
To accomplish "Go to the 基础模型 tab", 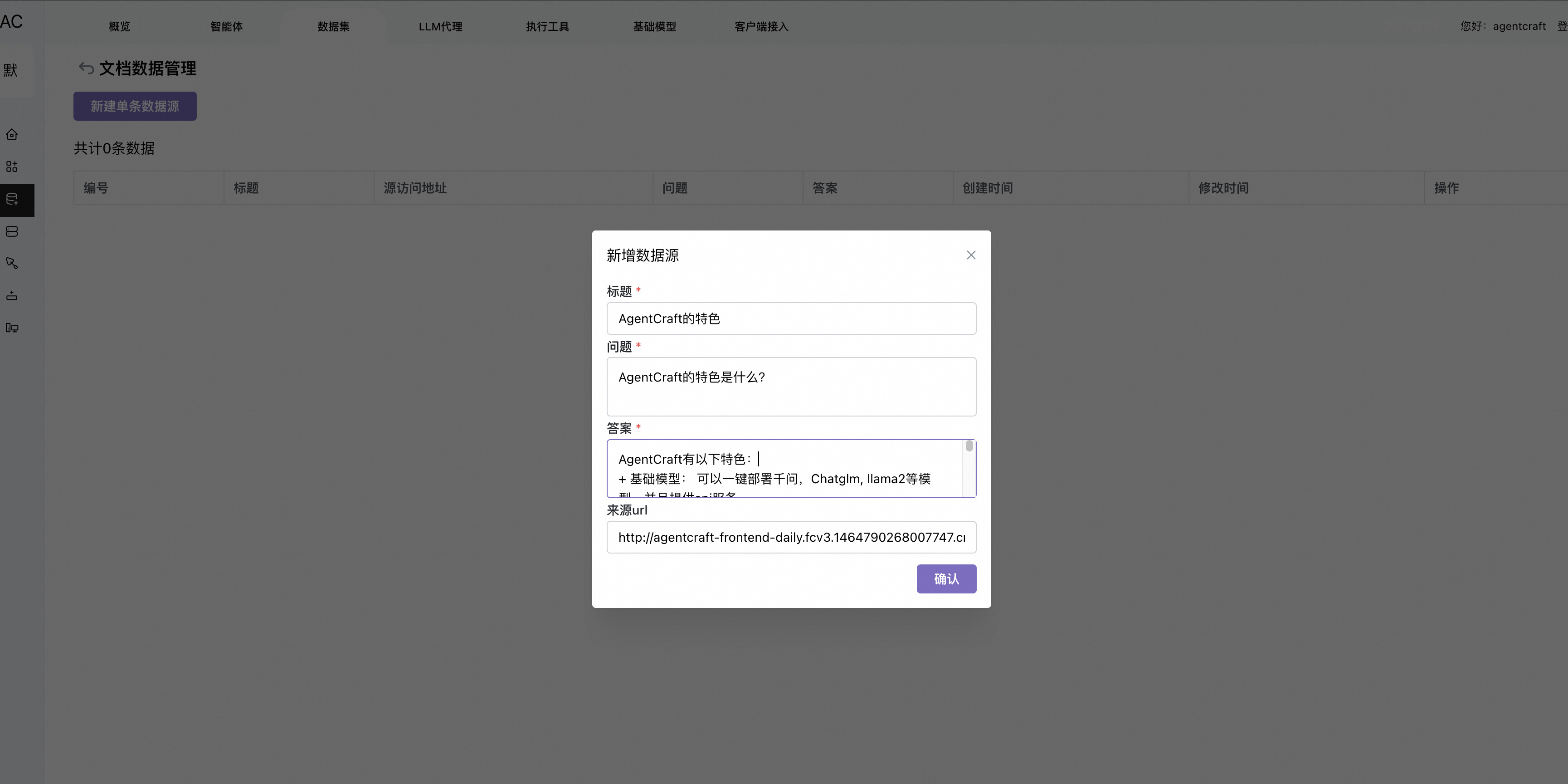I will coord(654,26).
